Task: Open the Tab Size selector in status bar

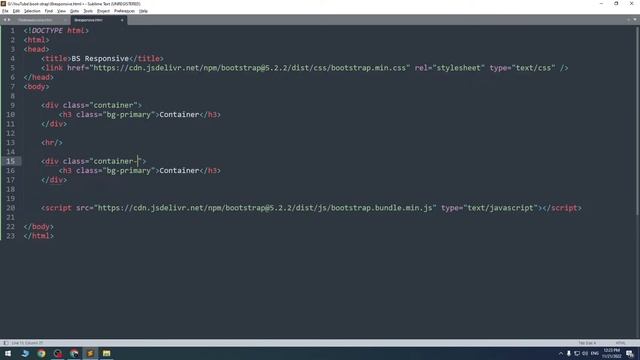Action: tap(587, 343)
